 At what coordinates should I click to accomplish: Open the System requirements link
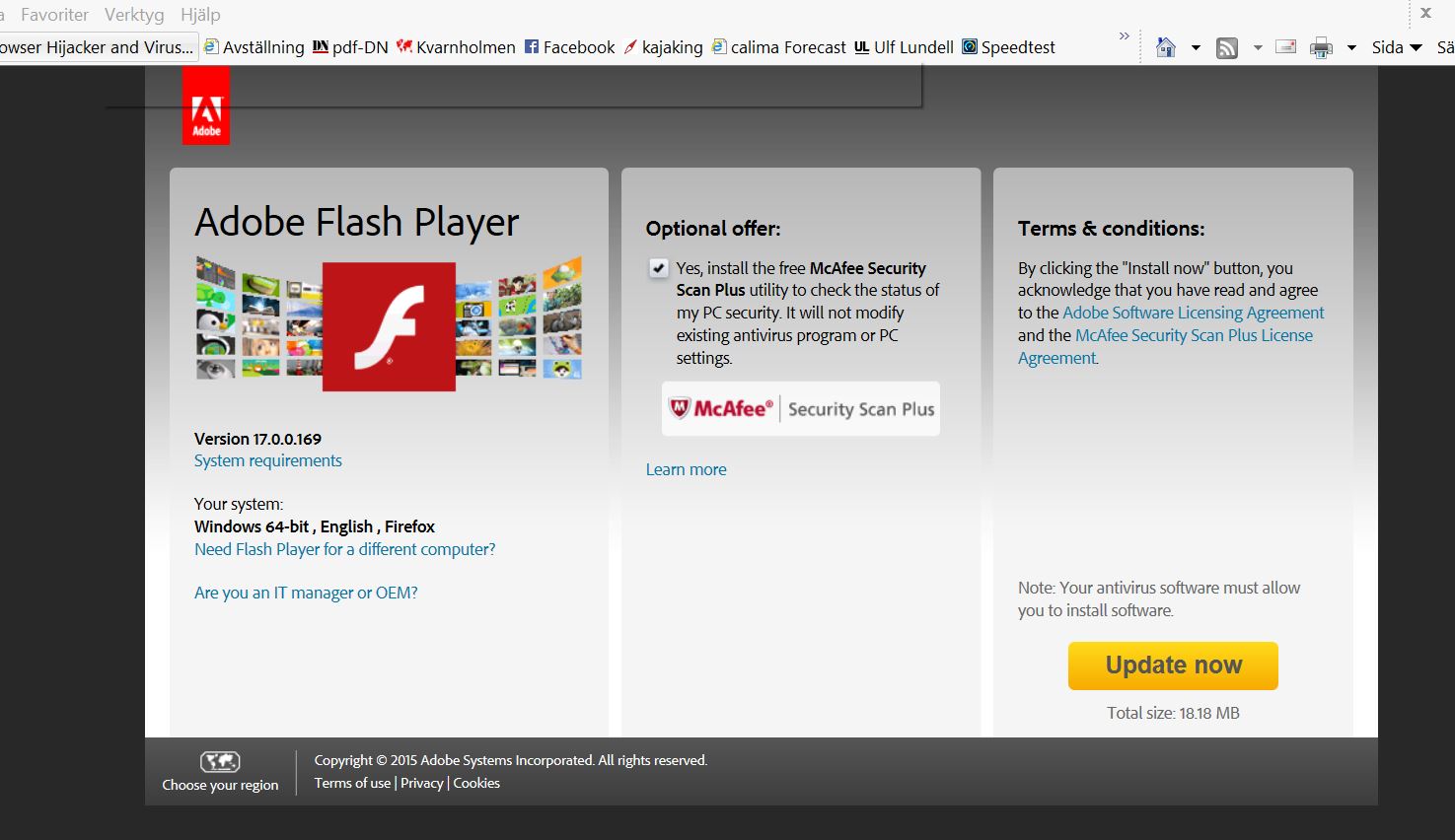pyautogui.click(x=267, y=460)
